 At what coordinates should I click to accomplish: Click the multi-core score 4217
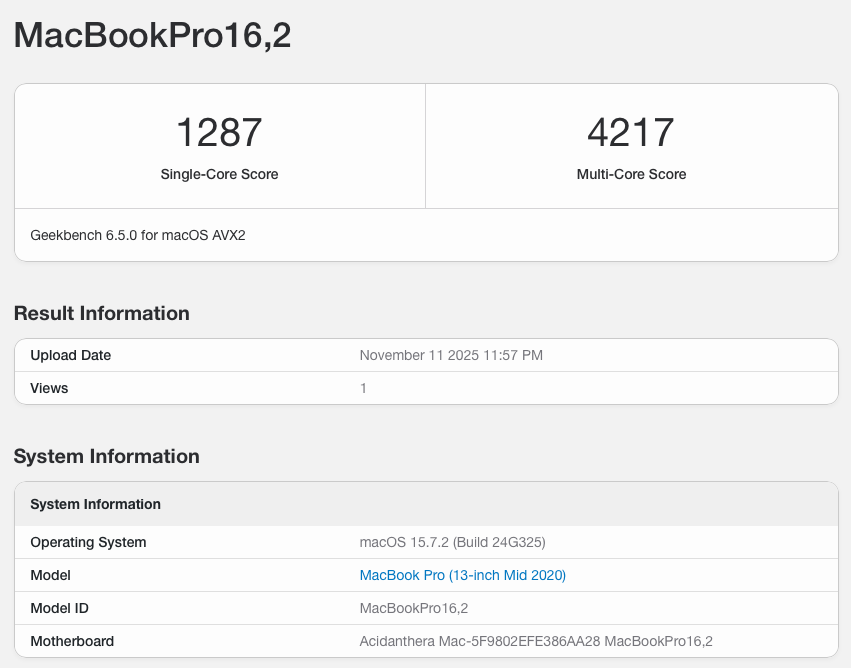631,132
